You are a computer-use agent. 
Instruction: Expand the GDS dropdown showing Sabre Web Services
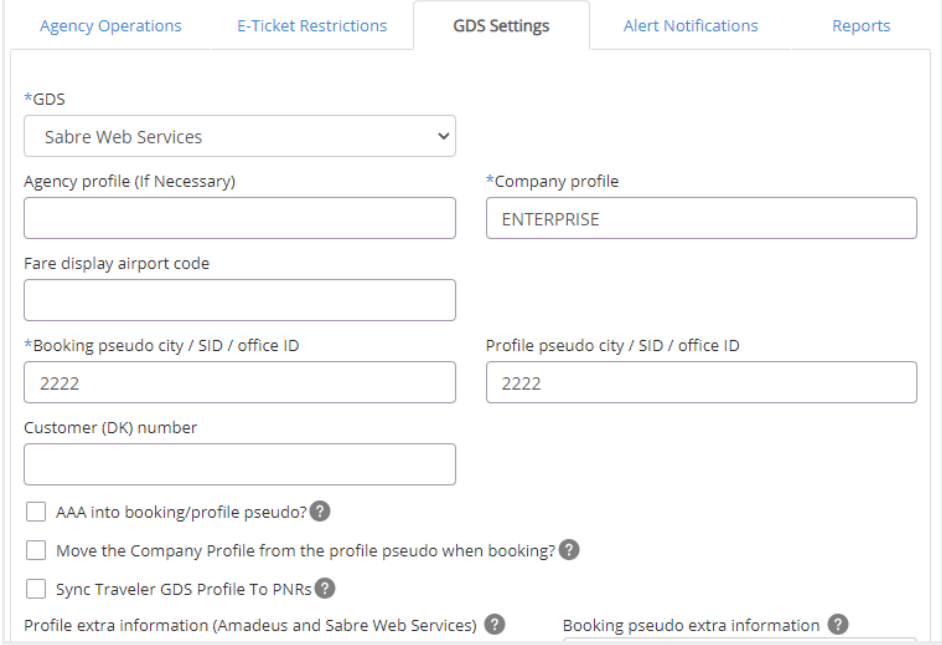pos(240,136)
